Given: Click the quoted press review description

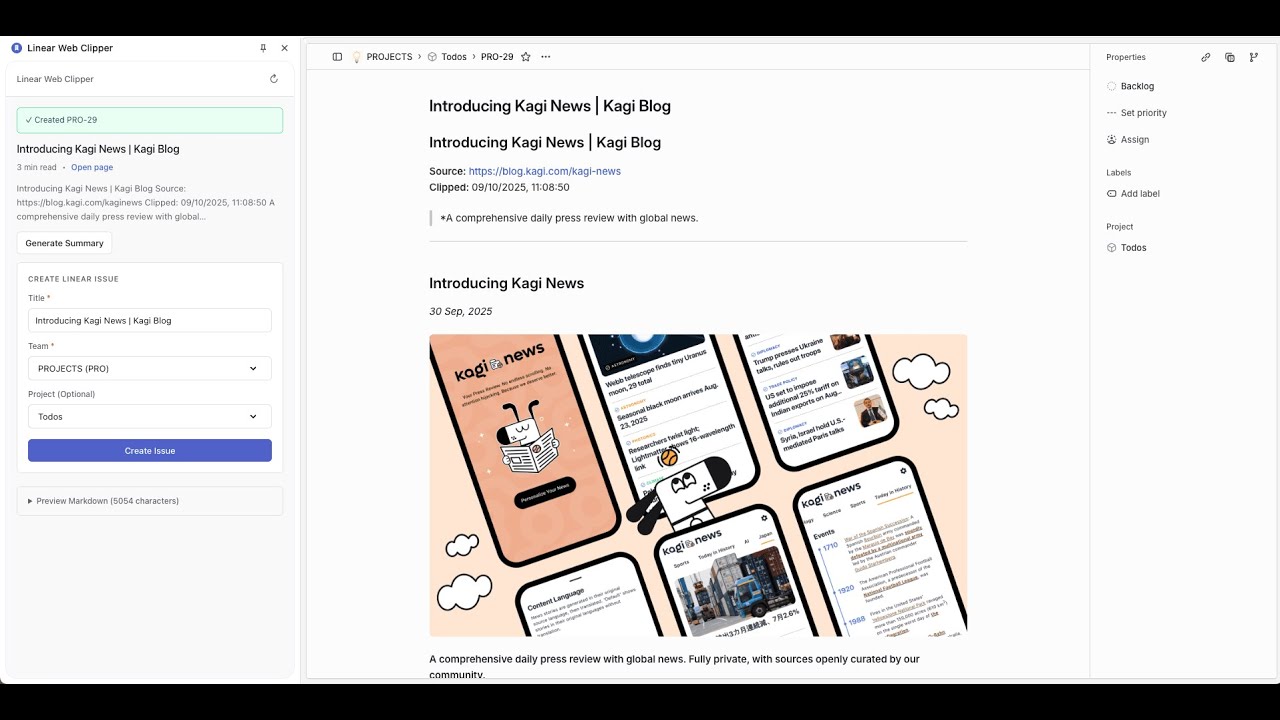Looking at the screenshot, I should tap(569, 218).
